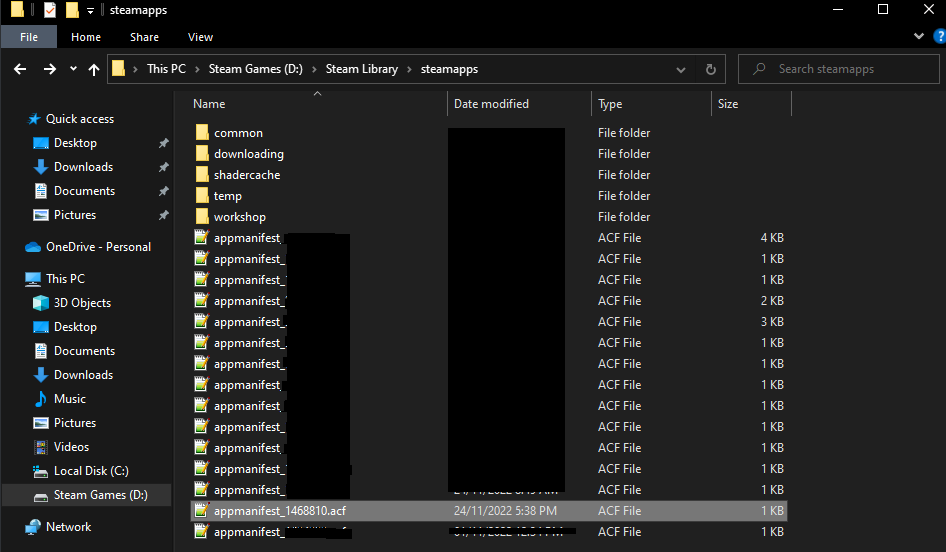Click the Back navigation arrow
Screen dimensions: 946x552
[x=20, y=69]
